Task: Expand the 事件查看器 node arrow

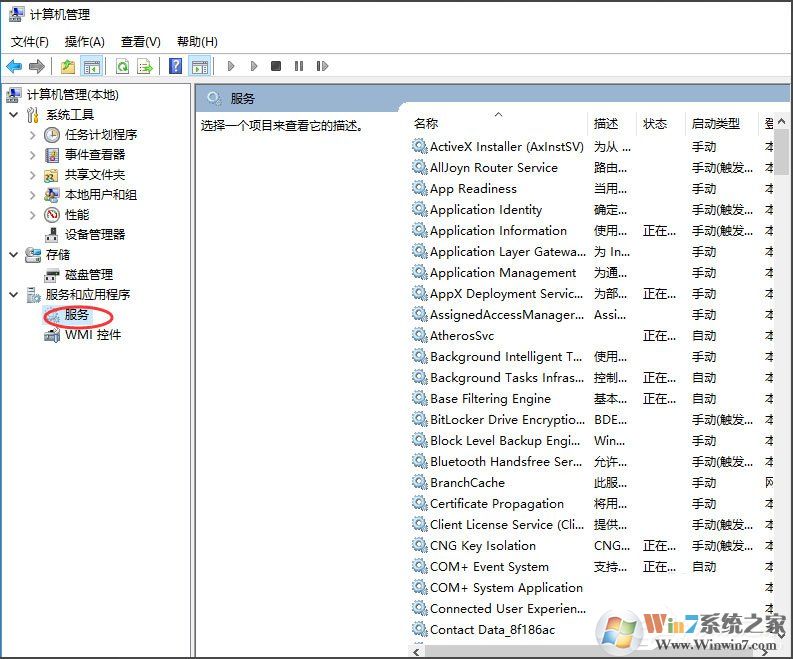Action: pyautogui.click(x=33, y=155)
